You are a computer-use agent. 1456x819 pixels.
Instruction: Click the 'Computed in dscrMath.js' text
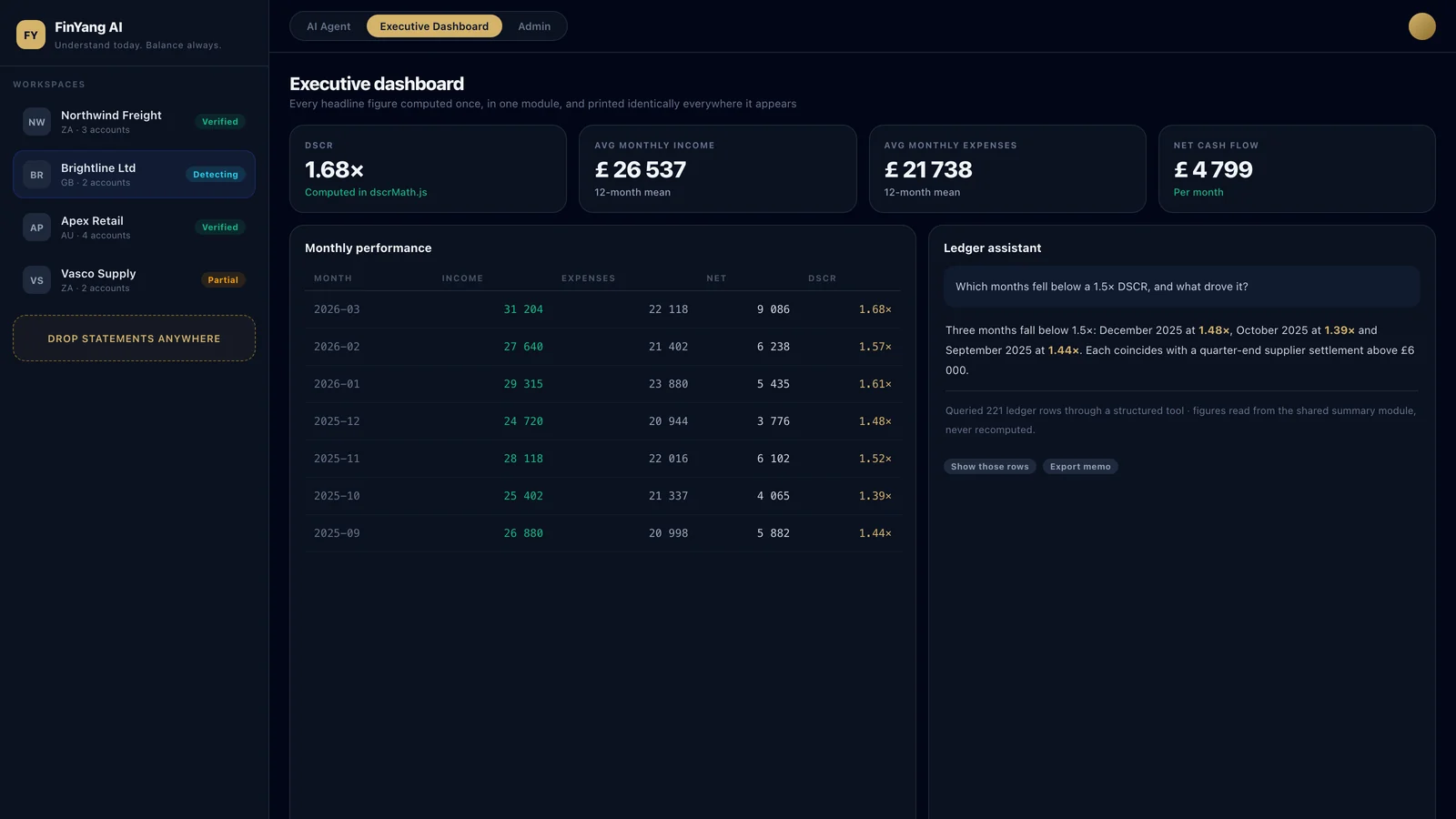coord(366,193)
